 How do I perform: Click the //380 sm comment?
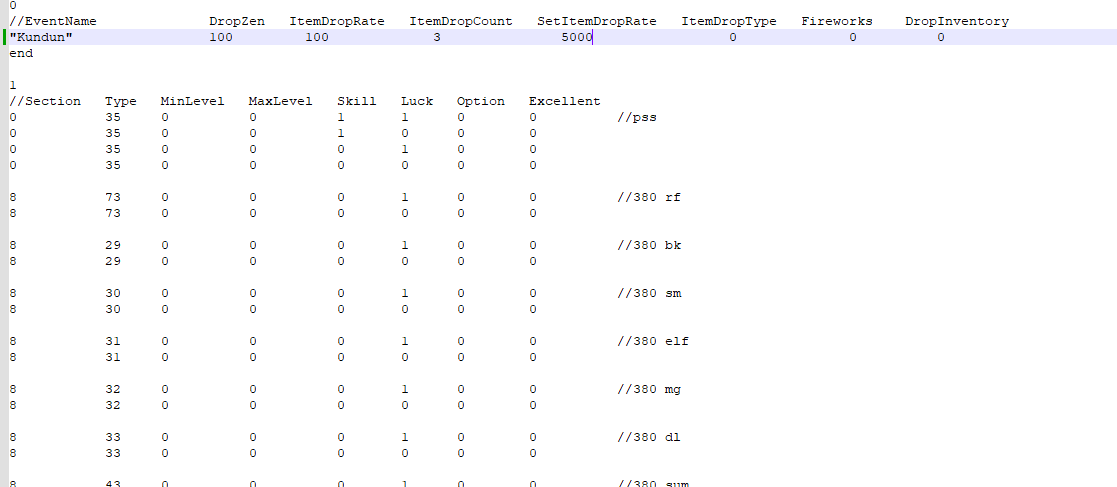(649, 293)
